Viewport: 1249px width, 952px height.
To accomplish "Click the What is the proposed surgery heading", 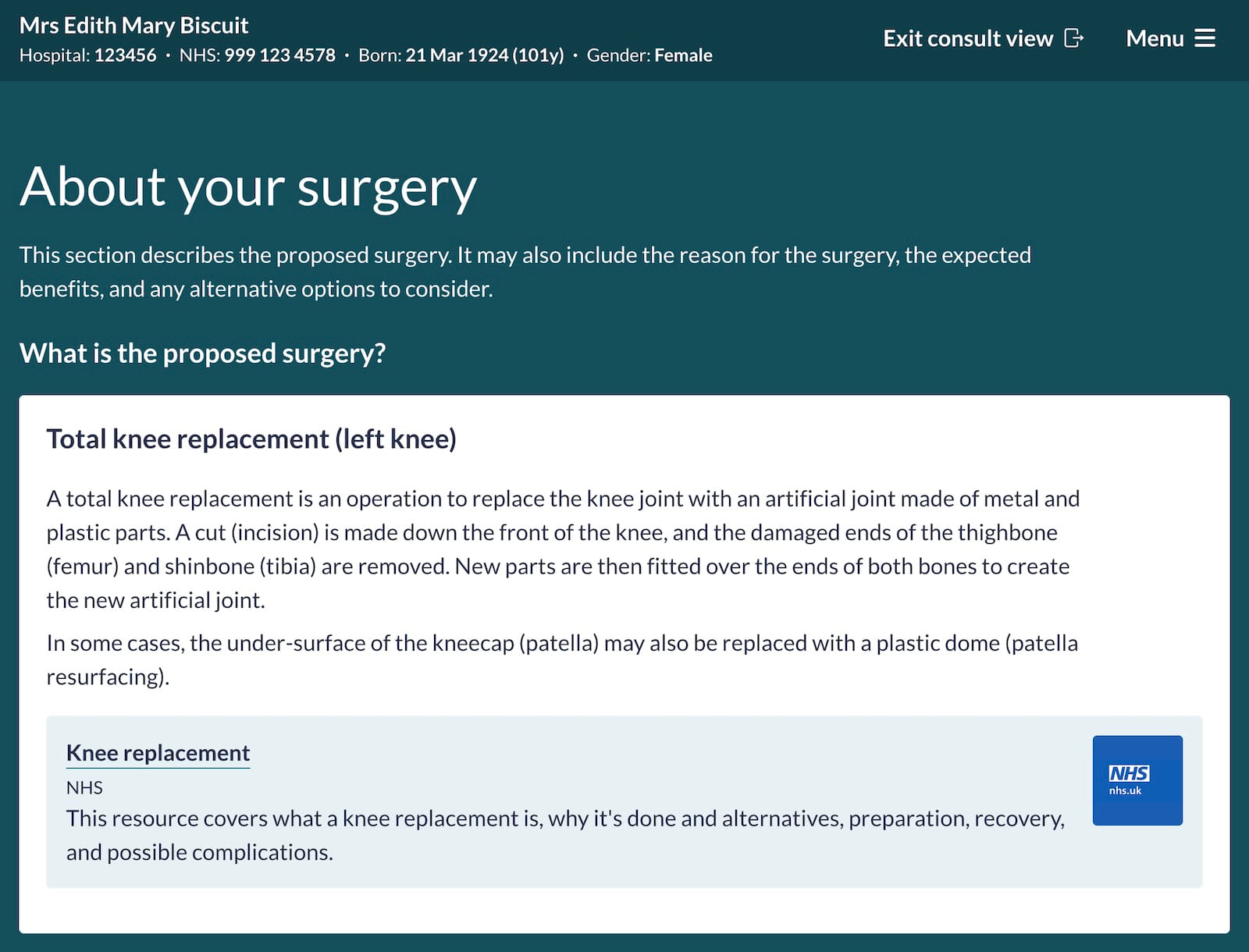I will click(204, 353).
